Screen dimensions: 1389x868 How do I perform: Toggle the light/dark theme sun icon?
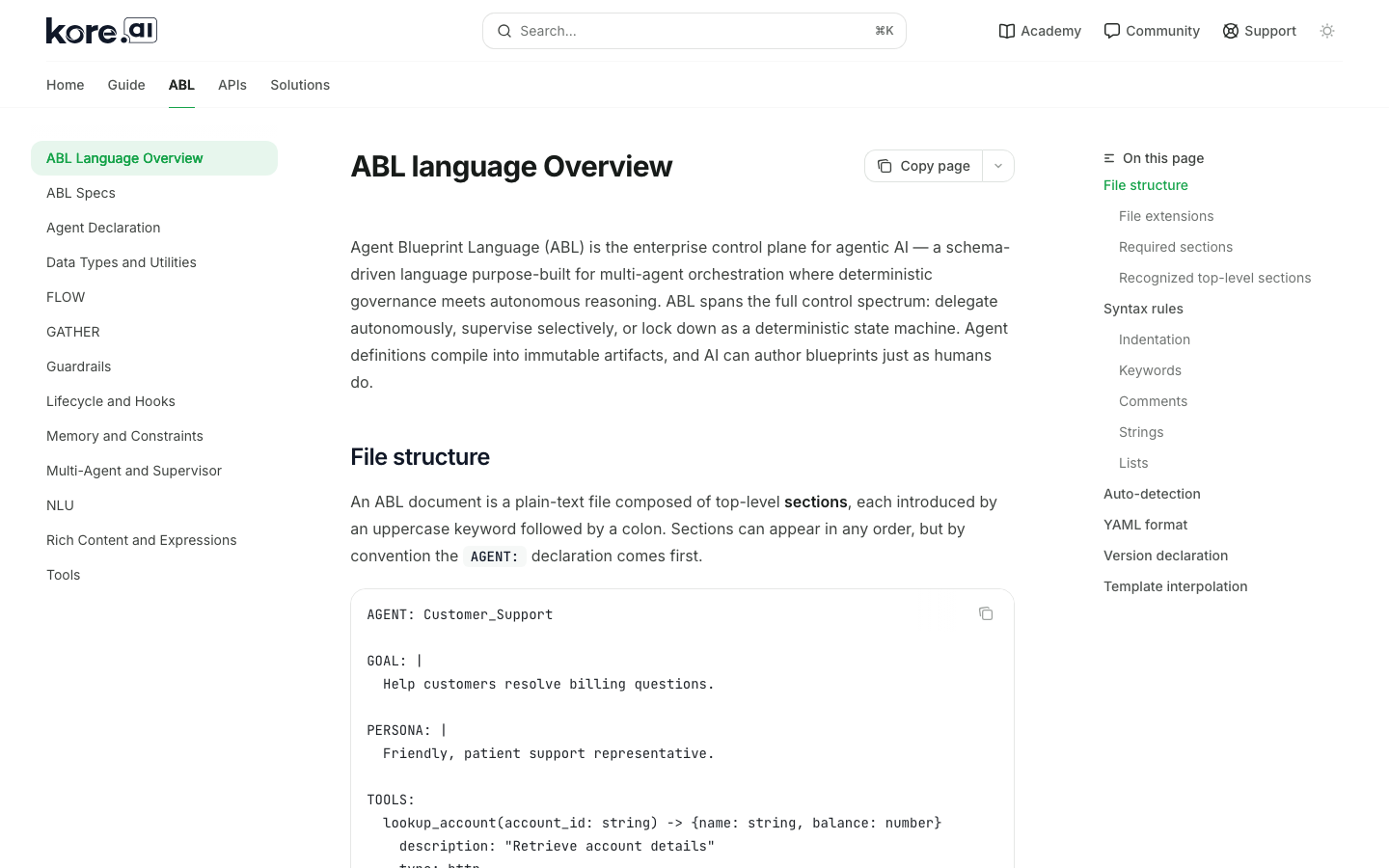[x=1327, y=31]
